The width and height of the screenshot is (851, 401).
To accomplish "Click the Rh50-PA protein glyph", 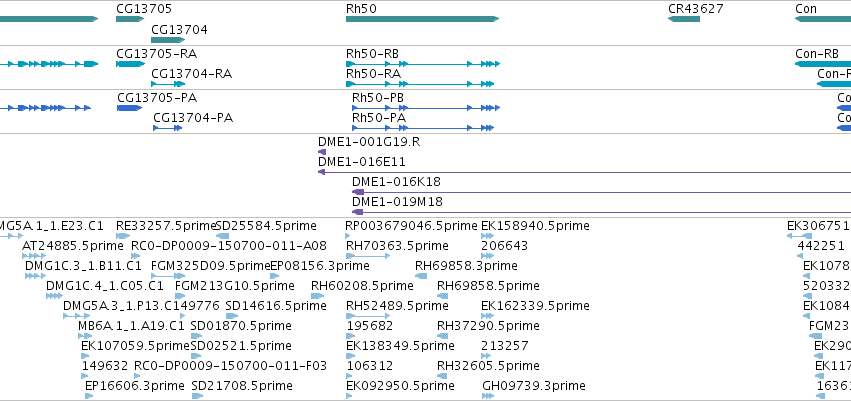I will 423,128.
